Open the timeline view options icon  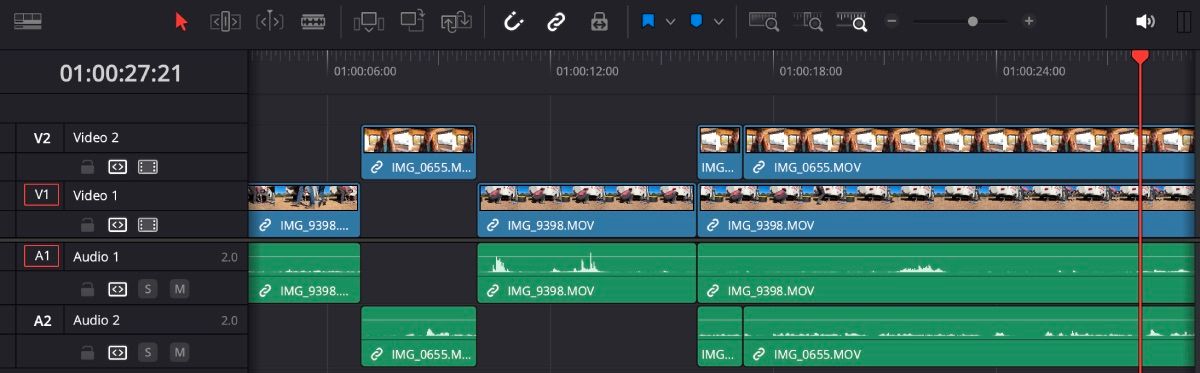click(27, 21)
